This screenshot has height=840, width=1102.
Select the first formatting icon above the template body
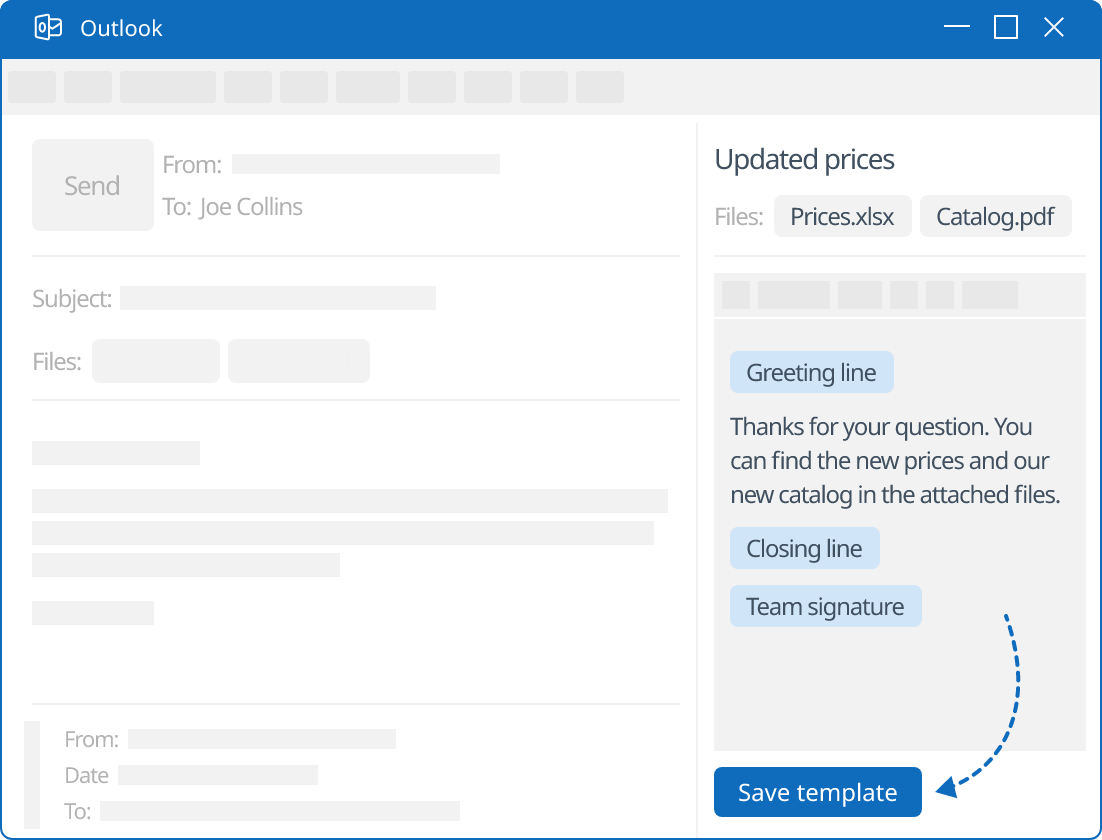pyautogui.click(x=734, y=294)
